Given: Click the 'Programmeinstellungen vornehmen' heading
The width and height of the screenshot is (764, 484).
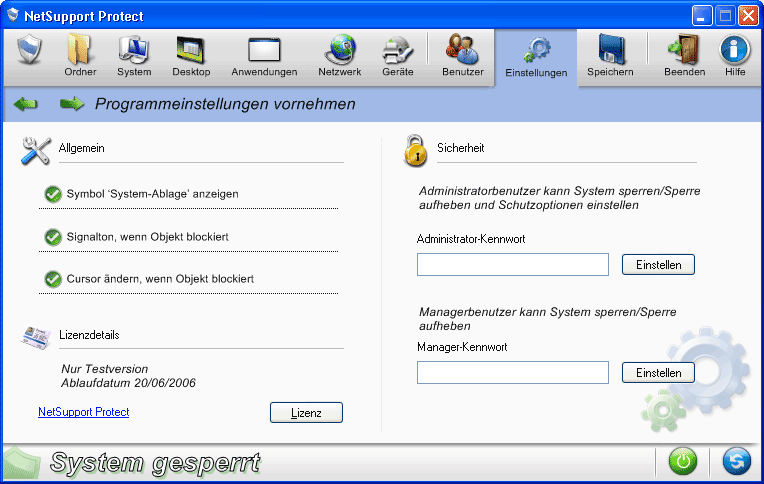Looking at the screenshot, I should (225, 104).
